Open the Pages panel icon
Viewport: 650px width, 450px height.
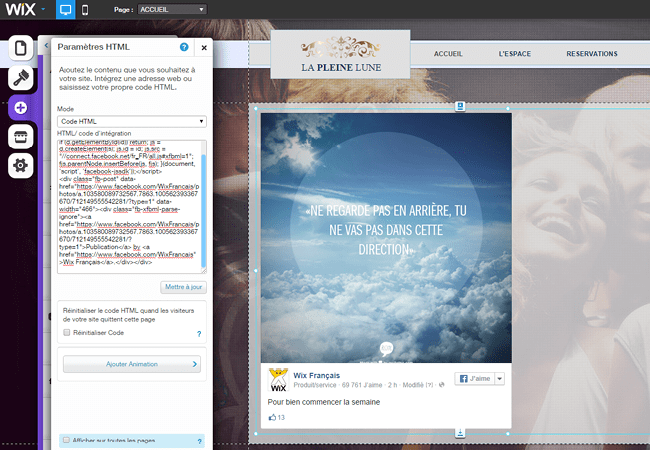coord(21,48)
